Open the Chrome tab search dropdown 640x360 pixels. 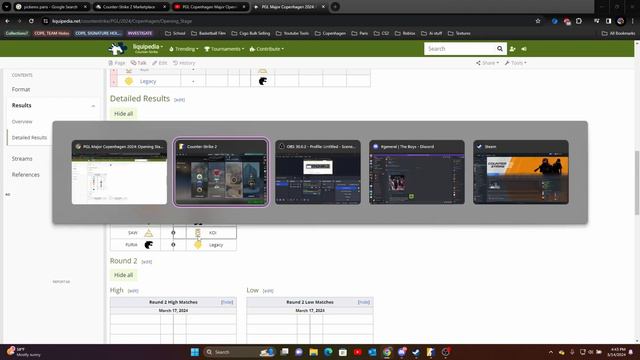click(x=7, y=7)
